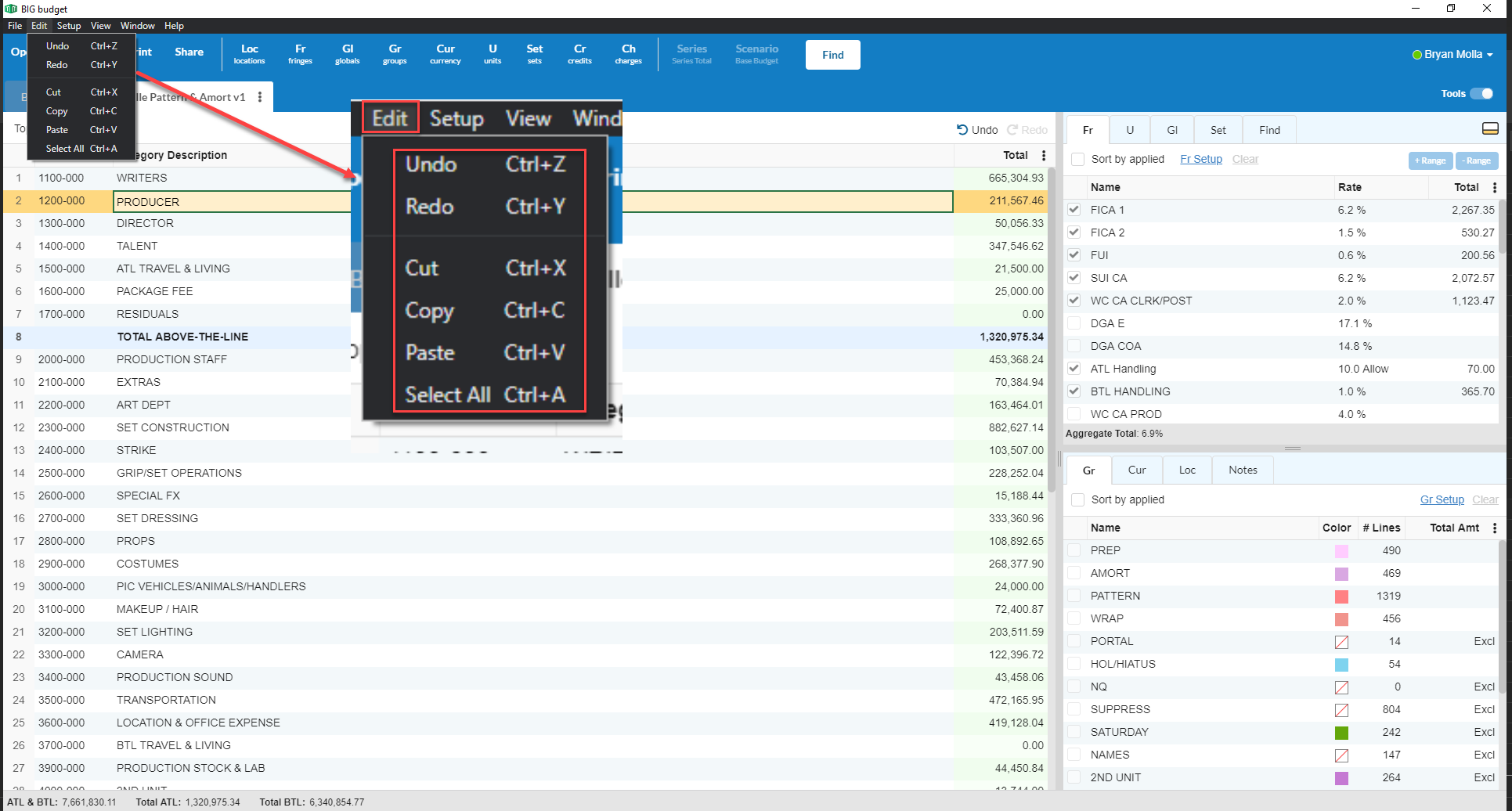
Task: Open the Setup menu
Action: point(69,26)
